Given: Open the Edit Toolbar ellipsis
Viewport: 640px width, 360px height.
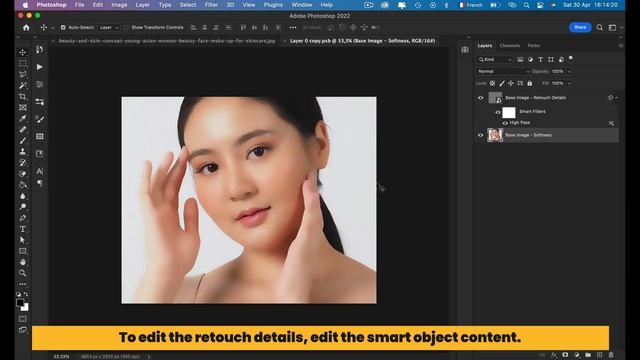Looking at the screenshot, I should [x=23, y=284].
